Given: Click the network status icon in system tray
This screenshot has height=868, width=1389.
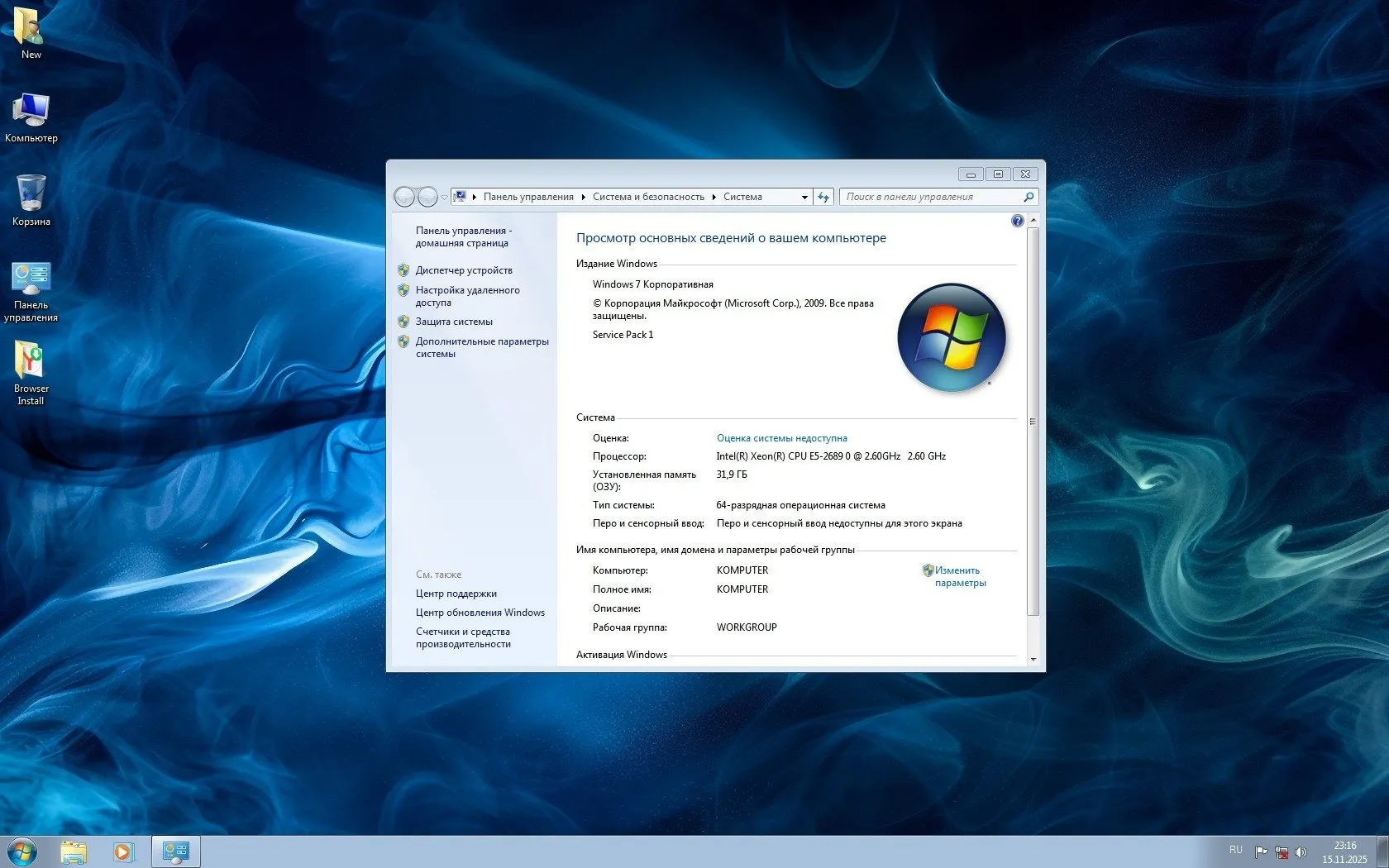Looking at the screenshot, I should (1282, 851).
